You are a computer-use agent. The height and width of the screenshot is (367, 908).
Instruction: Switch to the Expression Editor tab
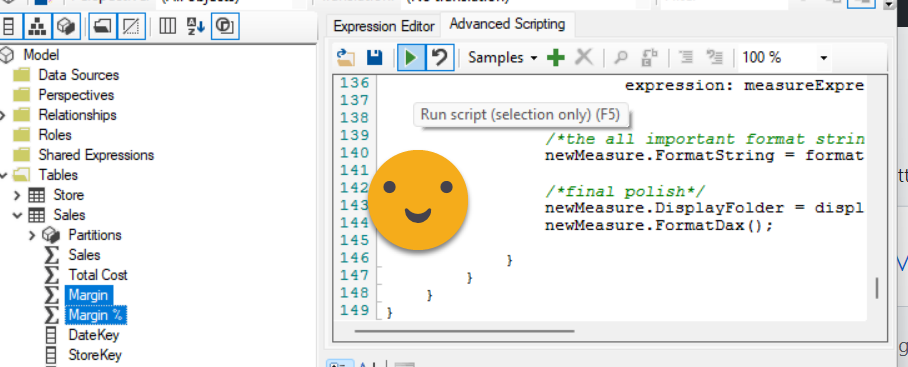point(384,27)
